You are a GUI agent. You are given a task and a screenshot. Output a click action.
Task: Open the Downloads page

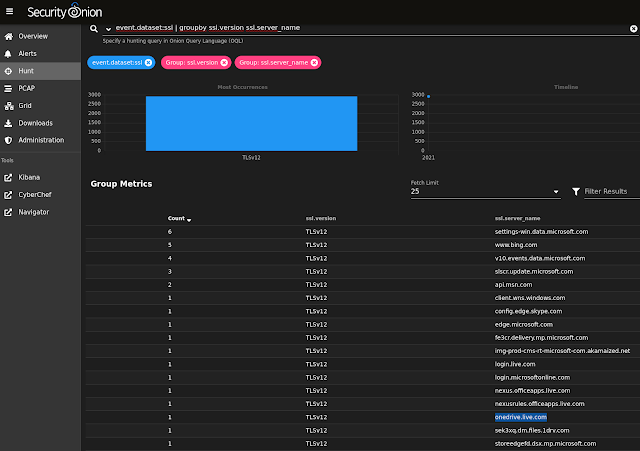tap(40, 123)
